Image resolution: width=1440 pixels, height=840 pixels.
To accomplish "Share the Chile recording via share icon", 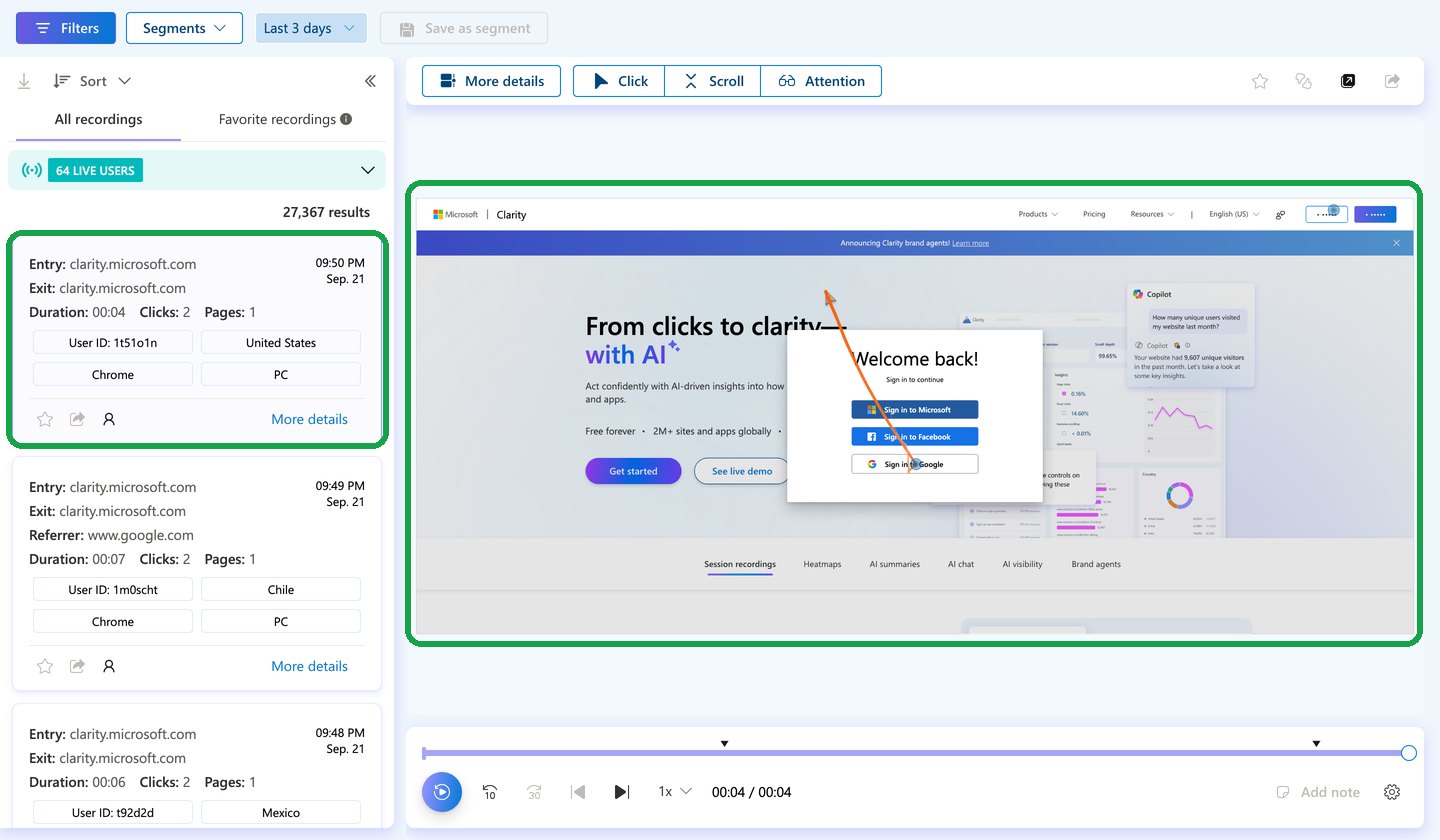I will click(77, 666).
